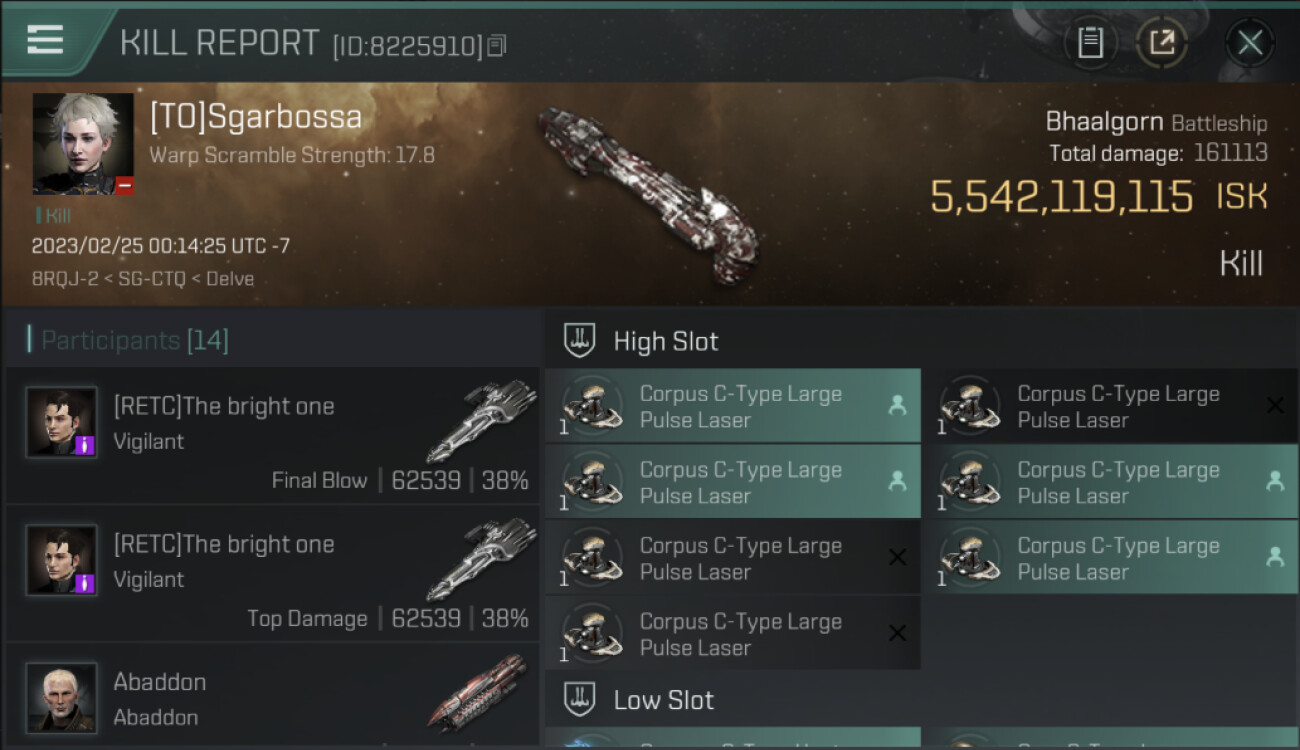The width and height of the screenshot is (1300, 750).
Task: Open the Abaddon pilot's portrait
Action: [x=61, y=696]
